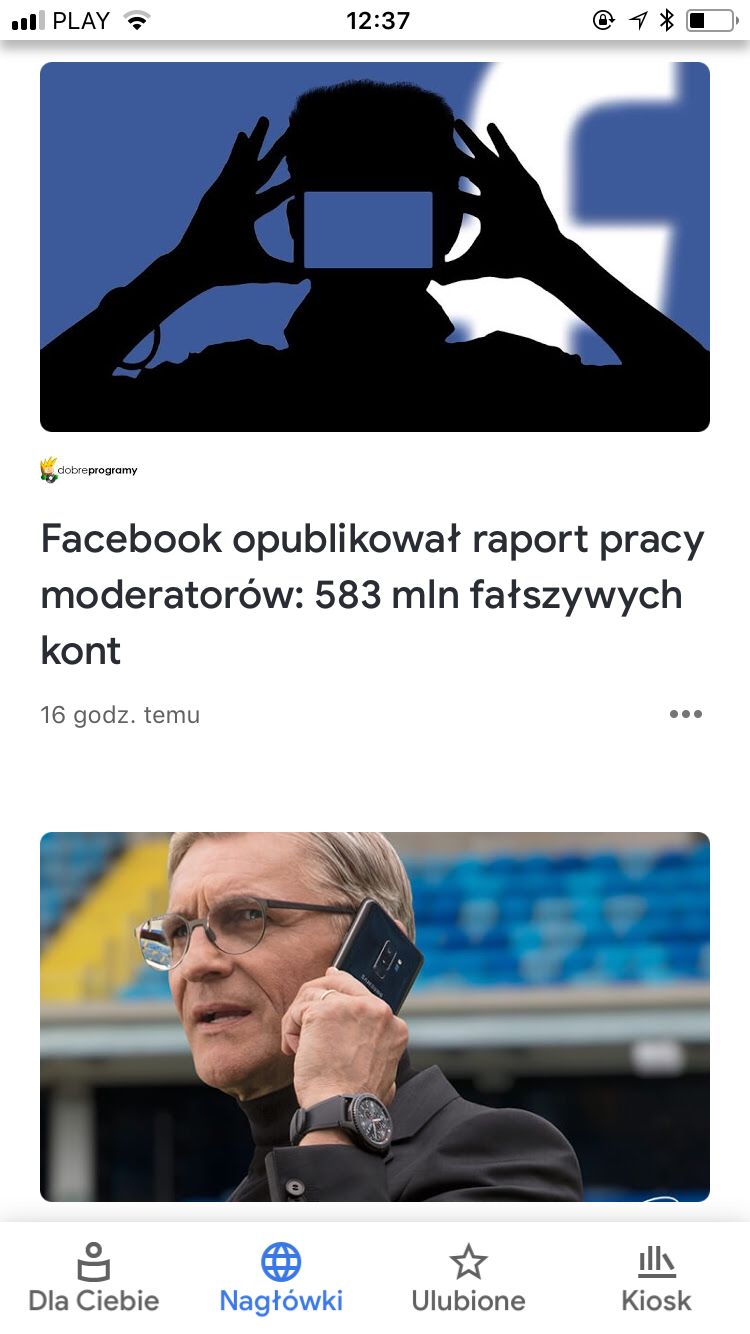Select the Dla Ciebie tab label
The width and height of the screenshot is (750, 1334).
[94, 1301]
